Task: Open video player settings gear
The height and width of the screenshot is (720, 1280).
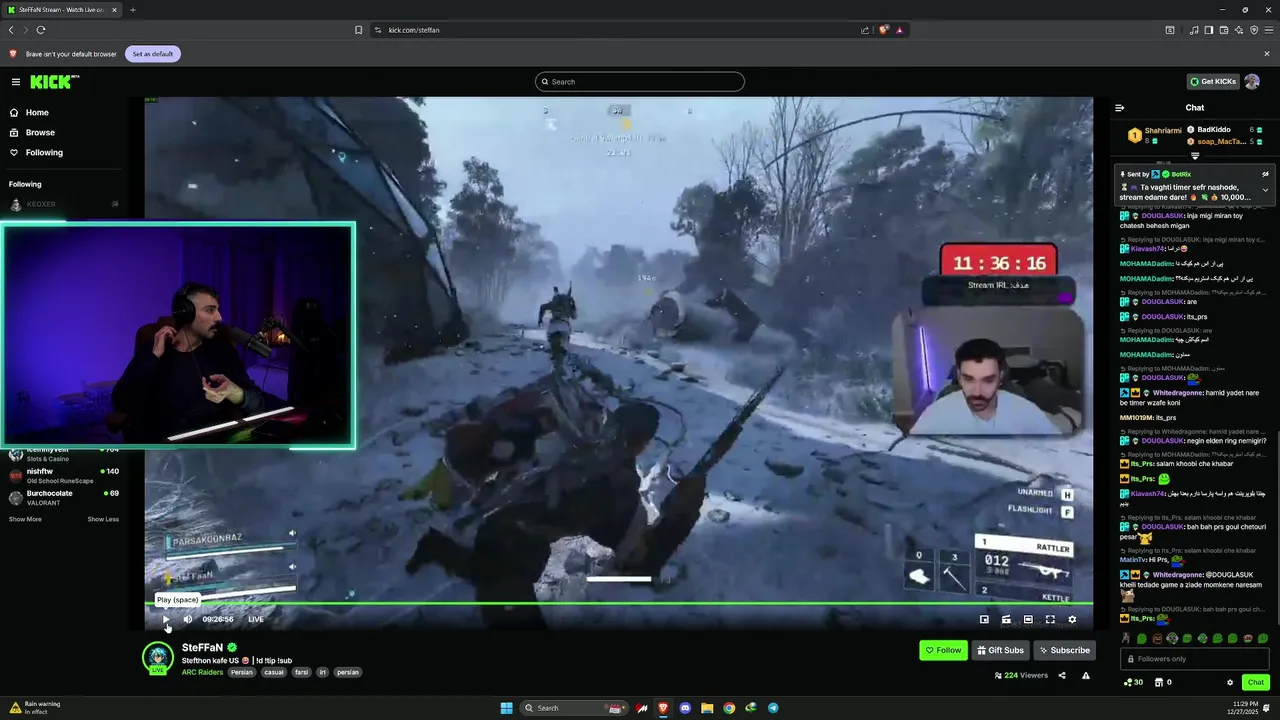Action: [x=1072, y=619]
